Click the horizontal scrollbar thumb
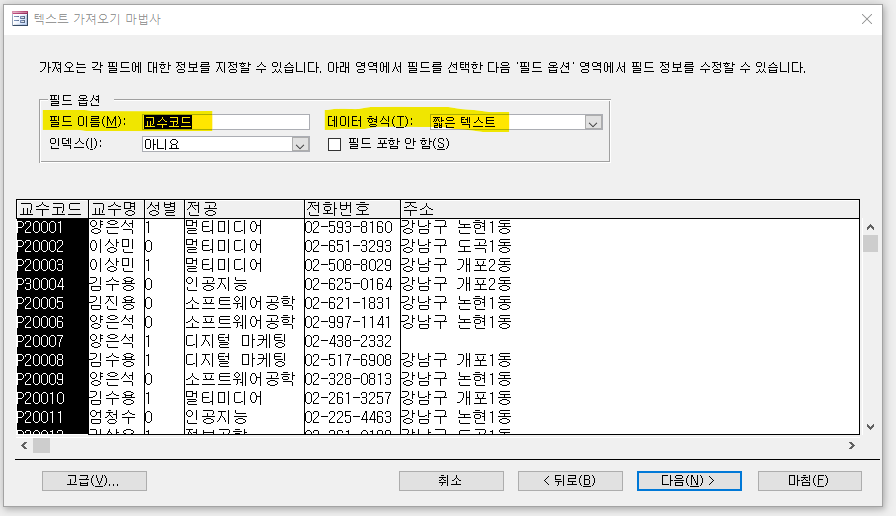Viewport: 896px width, 516px height. point(41,445)
